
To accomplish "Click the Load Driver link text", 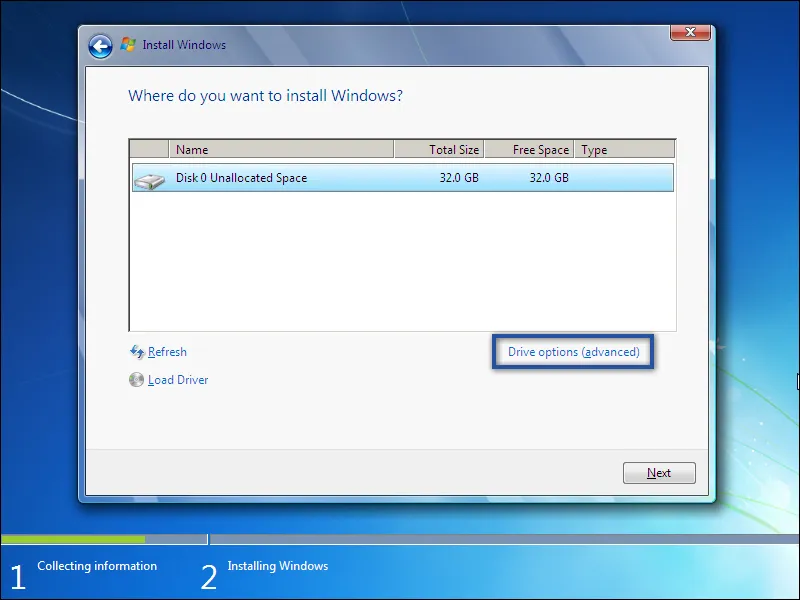I will pos(177,380).
